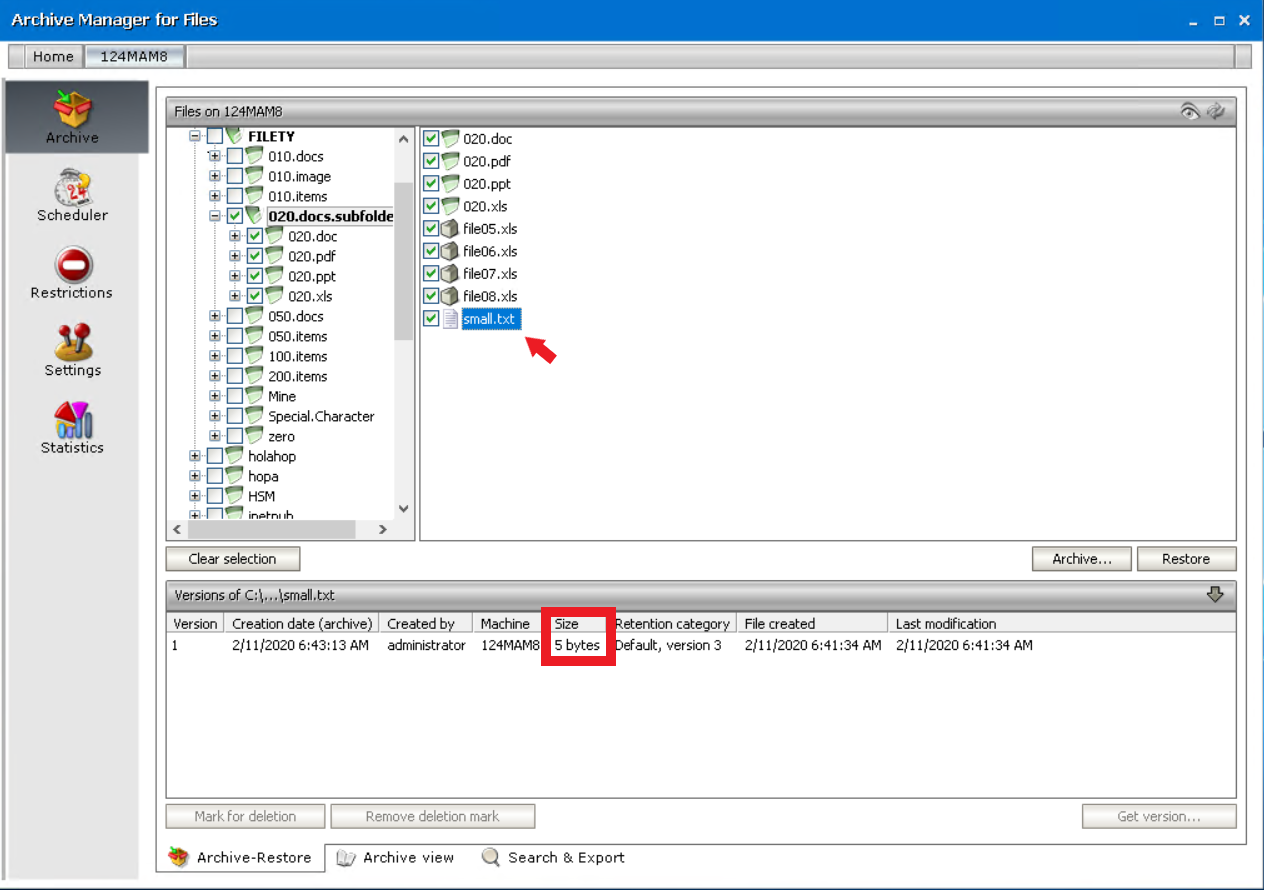Open Settings from the sidebar
This screenshot has height=890, width=1264.
71,350
